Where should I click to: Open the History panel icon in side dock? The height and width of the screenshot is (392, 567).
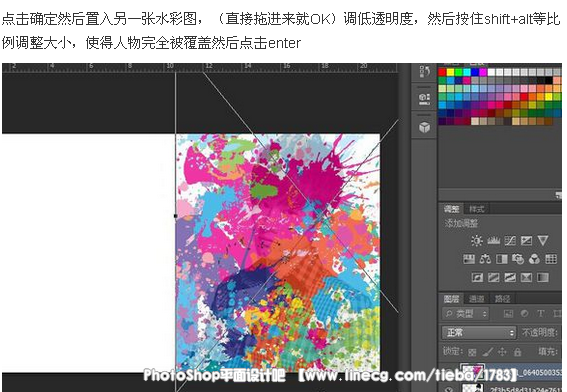pos(424,72)
